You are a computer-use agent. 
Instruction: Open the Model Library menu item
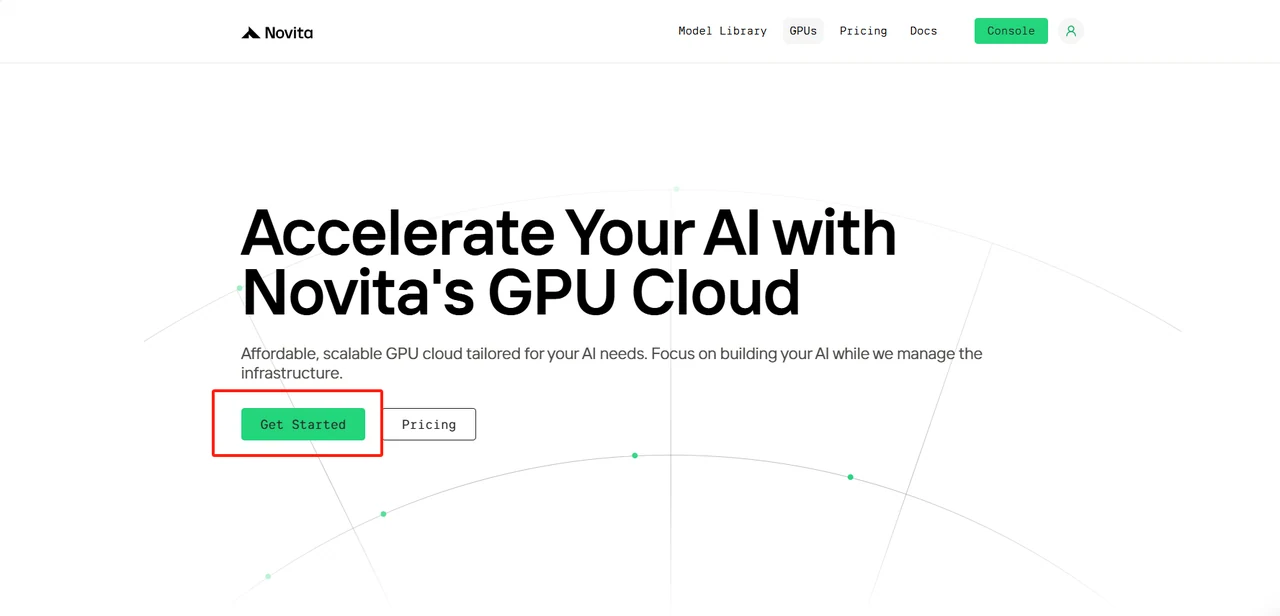tap(722, 31)
